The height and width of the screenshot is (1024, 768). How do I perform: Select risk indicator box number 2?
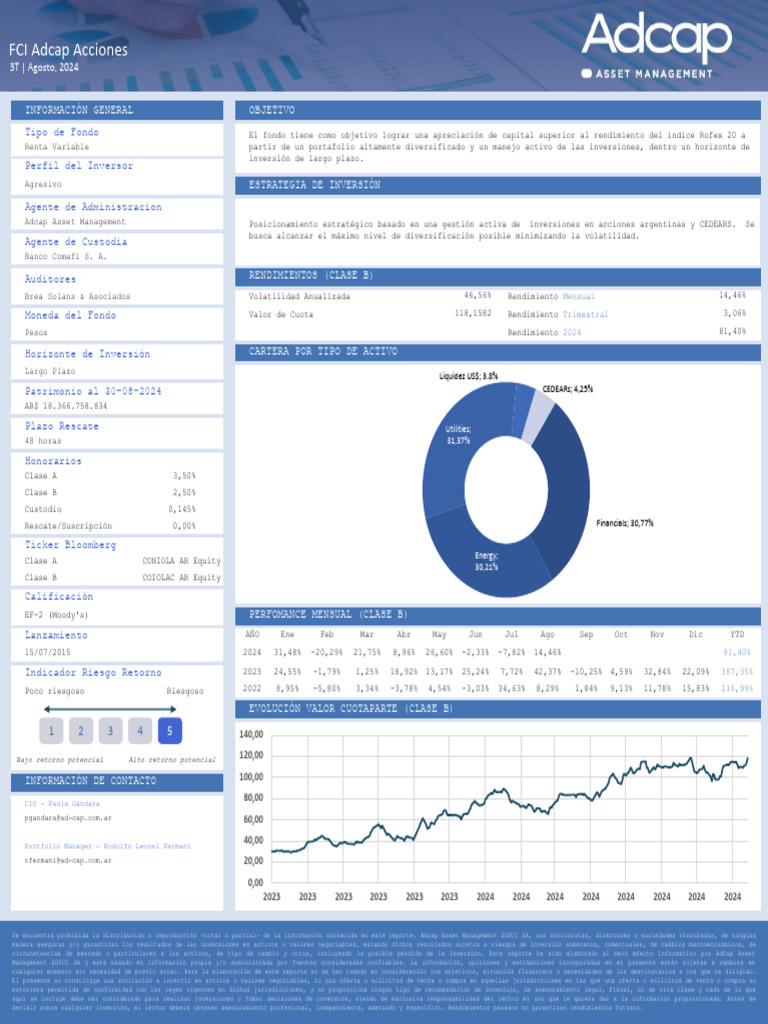coord(81,731)
